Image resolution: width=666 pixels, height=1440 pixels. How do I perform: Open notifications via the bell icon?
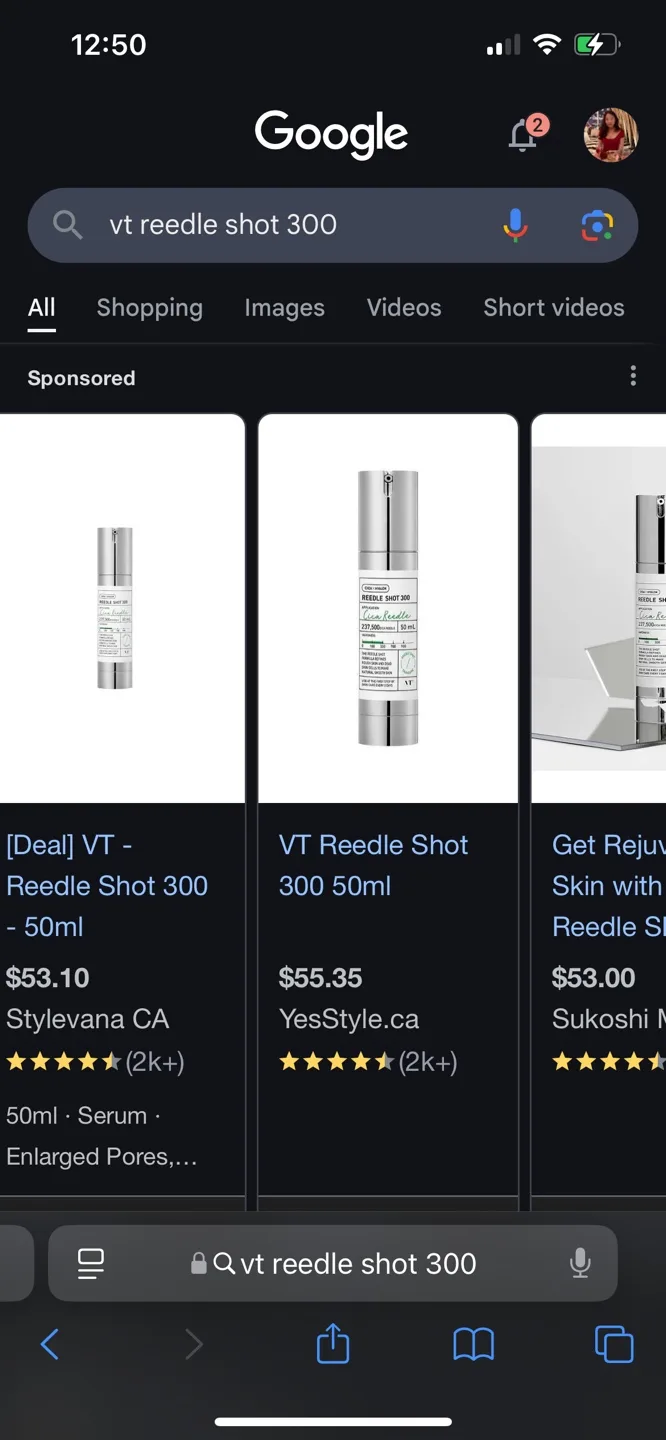click(521, 136)
